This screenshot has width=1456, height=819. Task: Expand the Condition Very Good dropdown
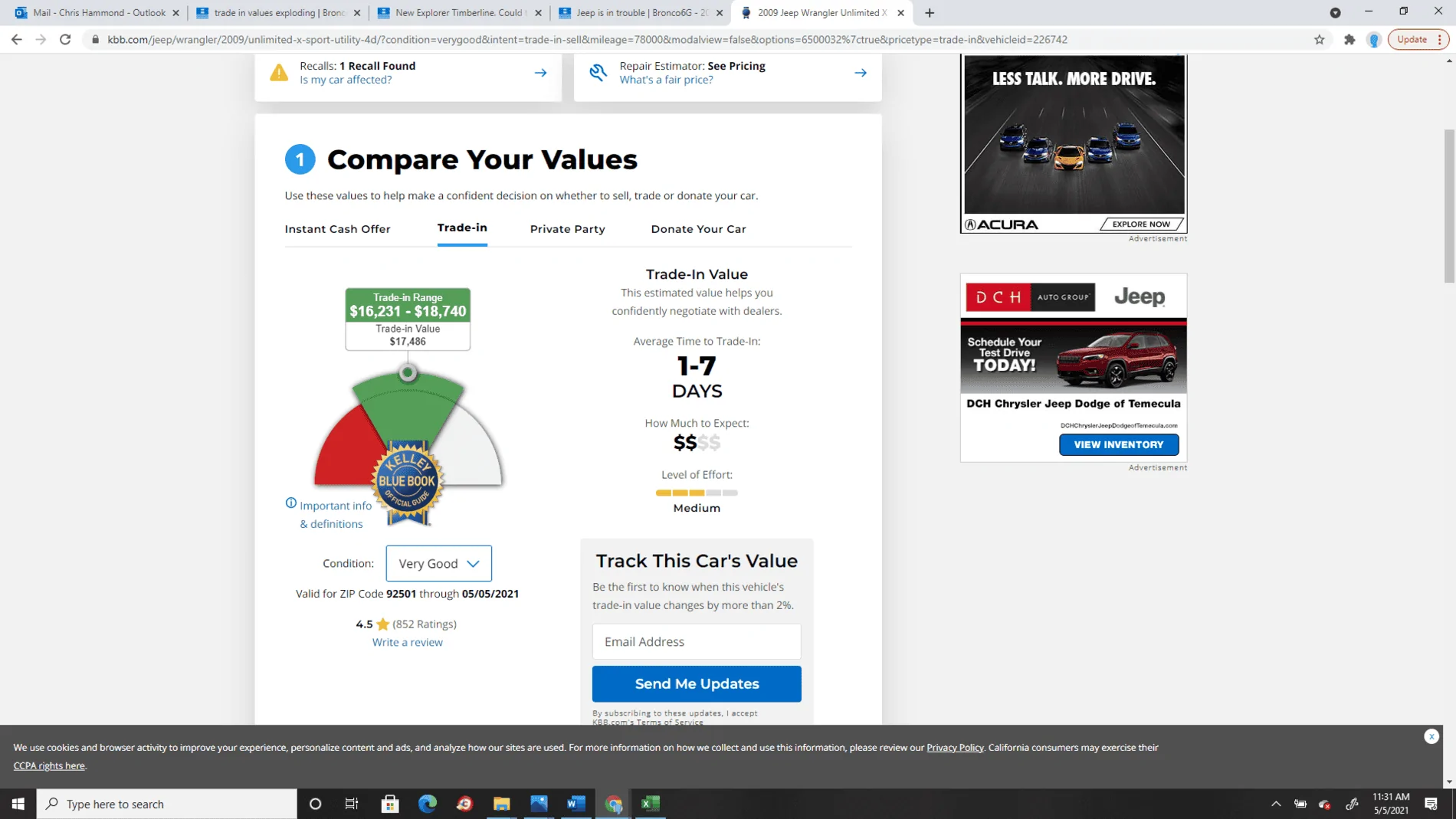tap(438, 563)
